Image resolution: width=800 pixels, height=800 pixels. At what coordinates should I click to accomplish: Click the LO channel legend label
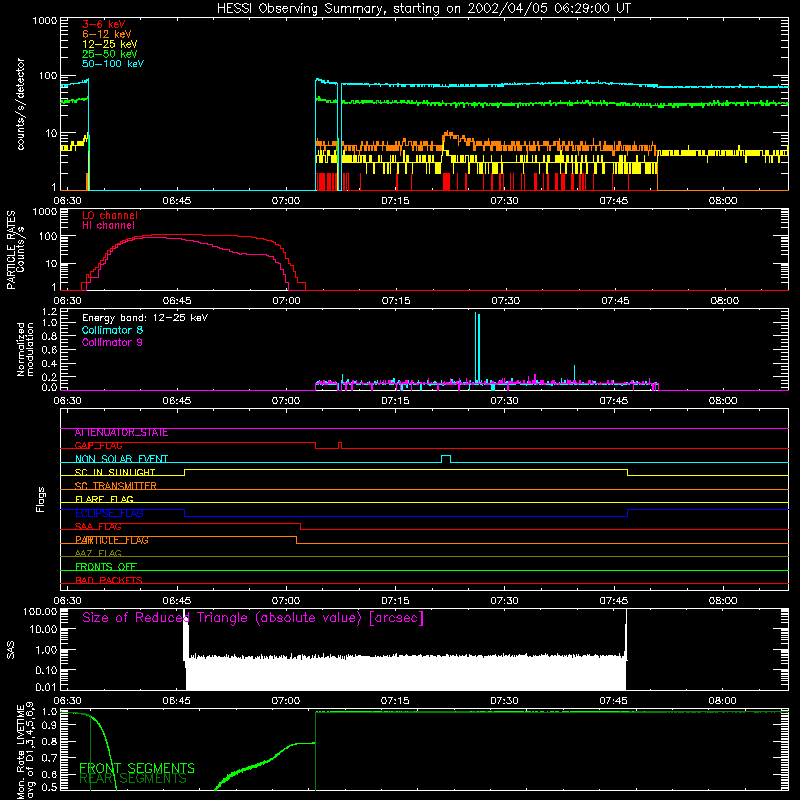(110, 215)
